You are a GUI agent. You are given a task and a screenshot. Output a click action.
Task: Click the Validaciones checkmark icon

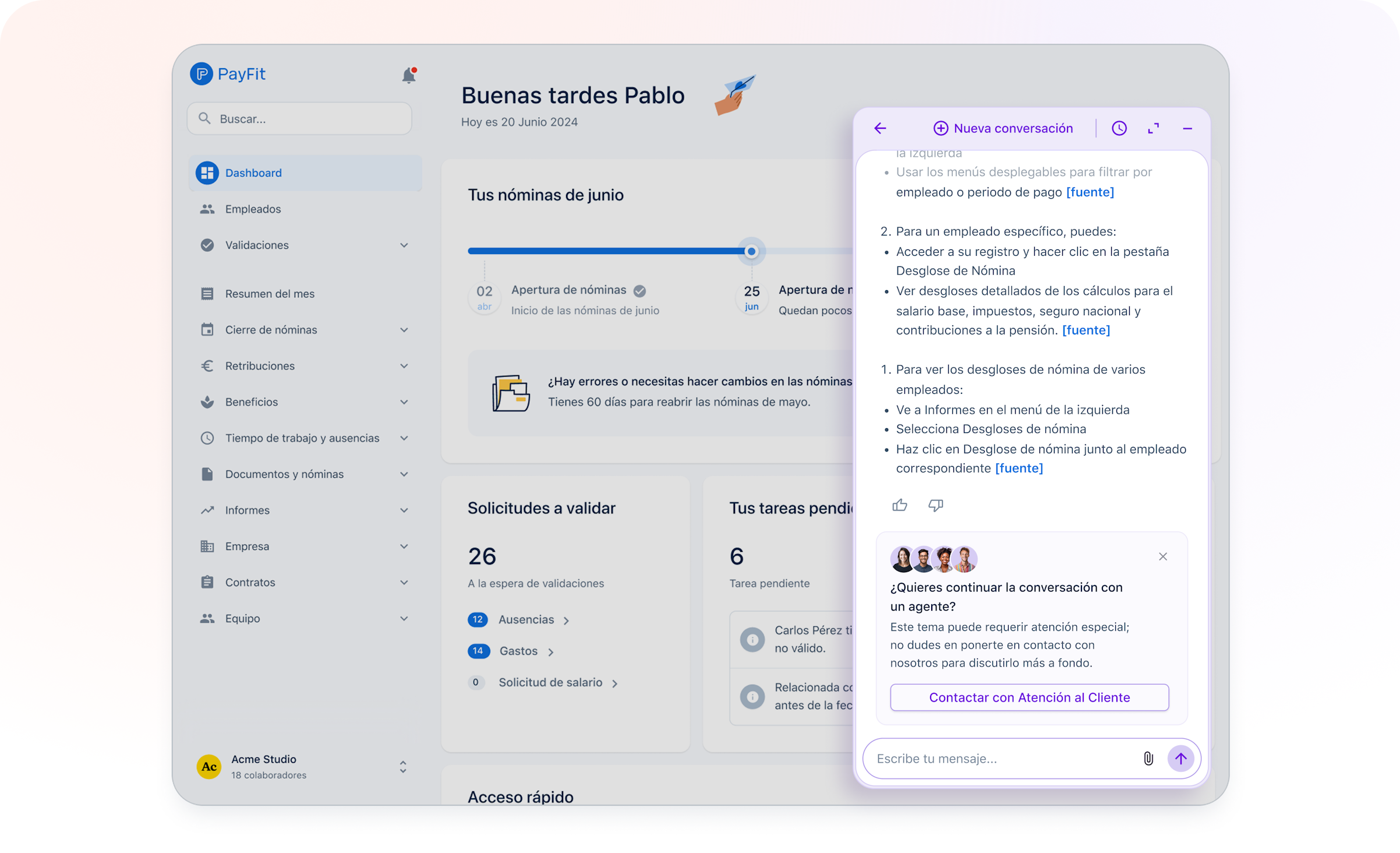click(207, 245)
